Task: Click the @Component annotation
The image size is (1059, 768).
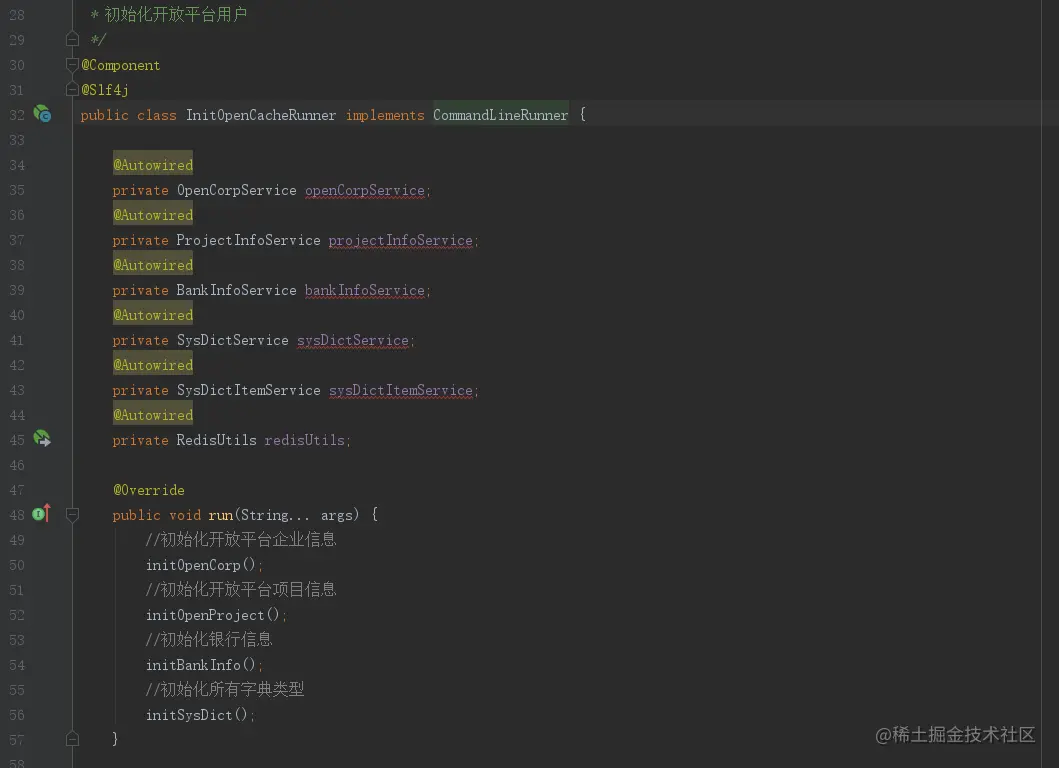Action: pyautogui.click(x=121, y=65)
